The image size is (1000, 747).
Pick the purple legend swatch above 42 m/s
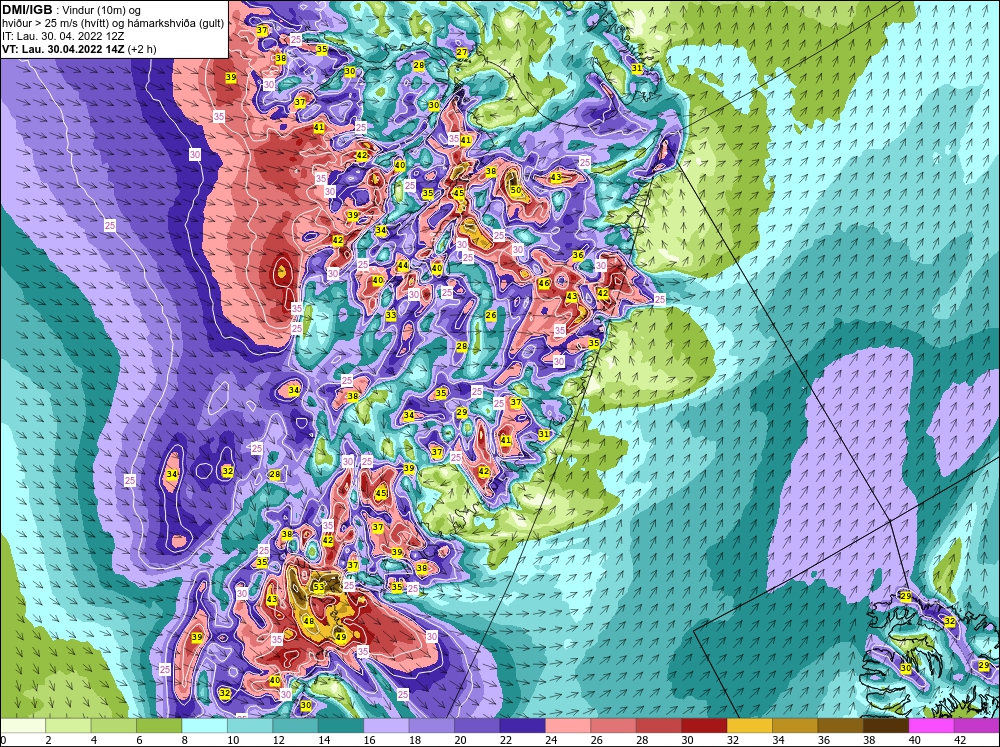977,726
